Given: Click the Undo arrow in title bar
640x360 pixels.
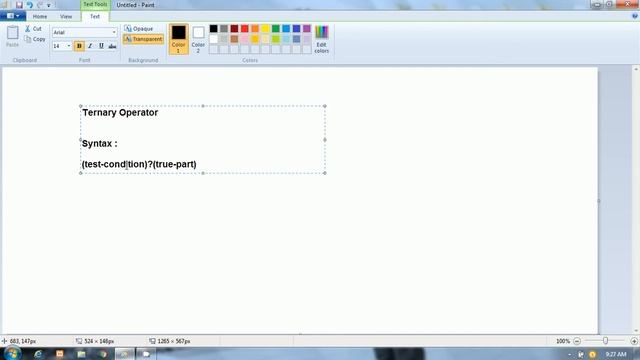Looking at the screenshot, I should tap(29, 5).
